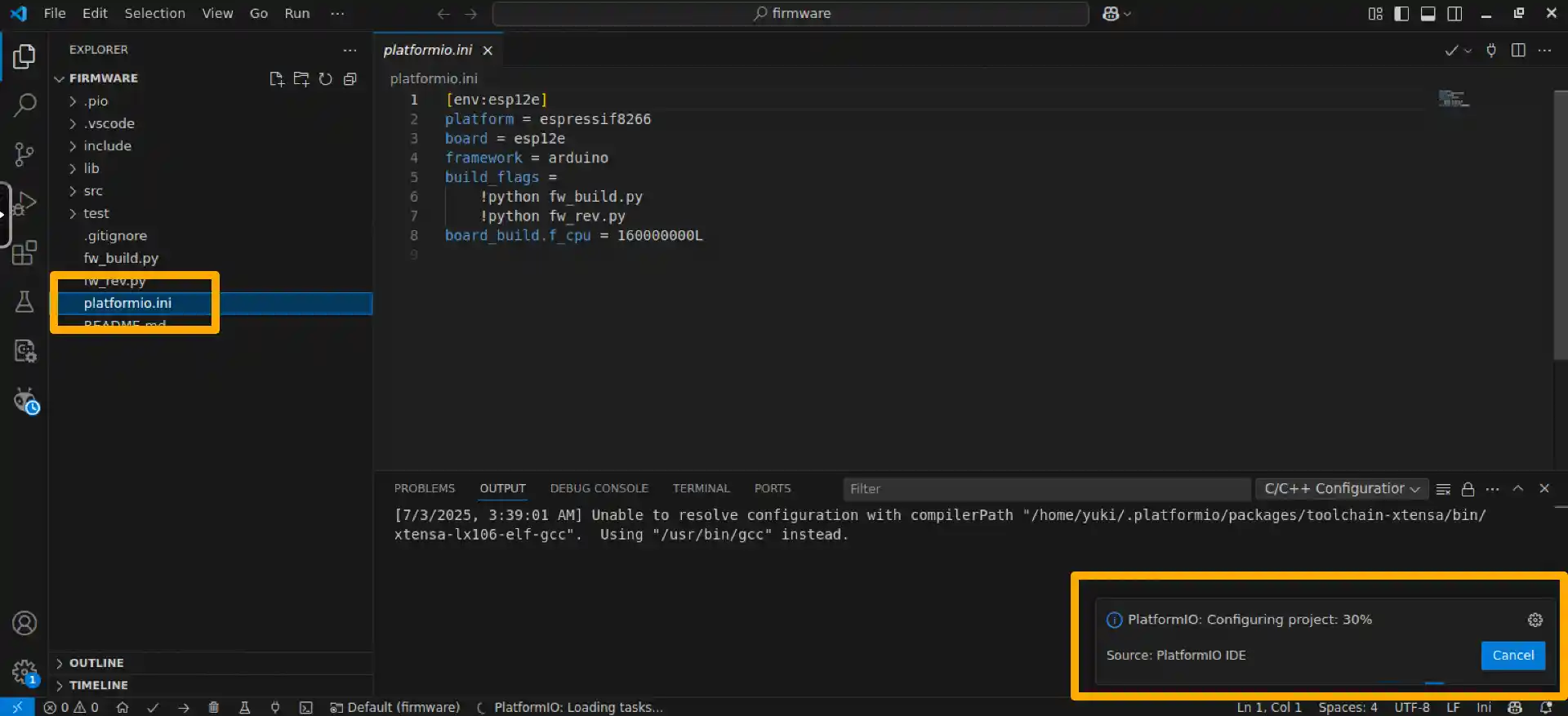Open the PlatformIO alien icon view
This screenshot has width=1568, height=716.
[x=24, y=400]
